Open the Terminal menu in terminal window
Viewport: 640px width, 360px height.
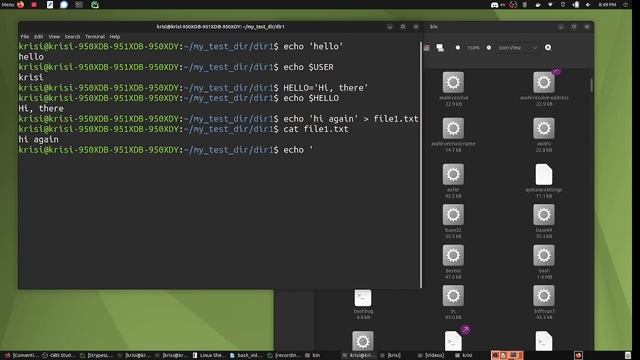[95, 36]
